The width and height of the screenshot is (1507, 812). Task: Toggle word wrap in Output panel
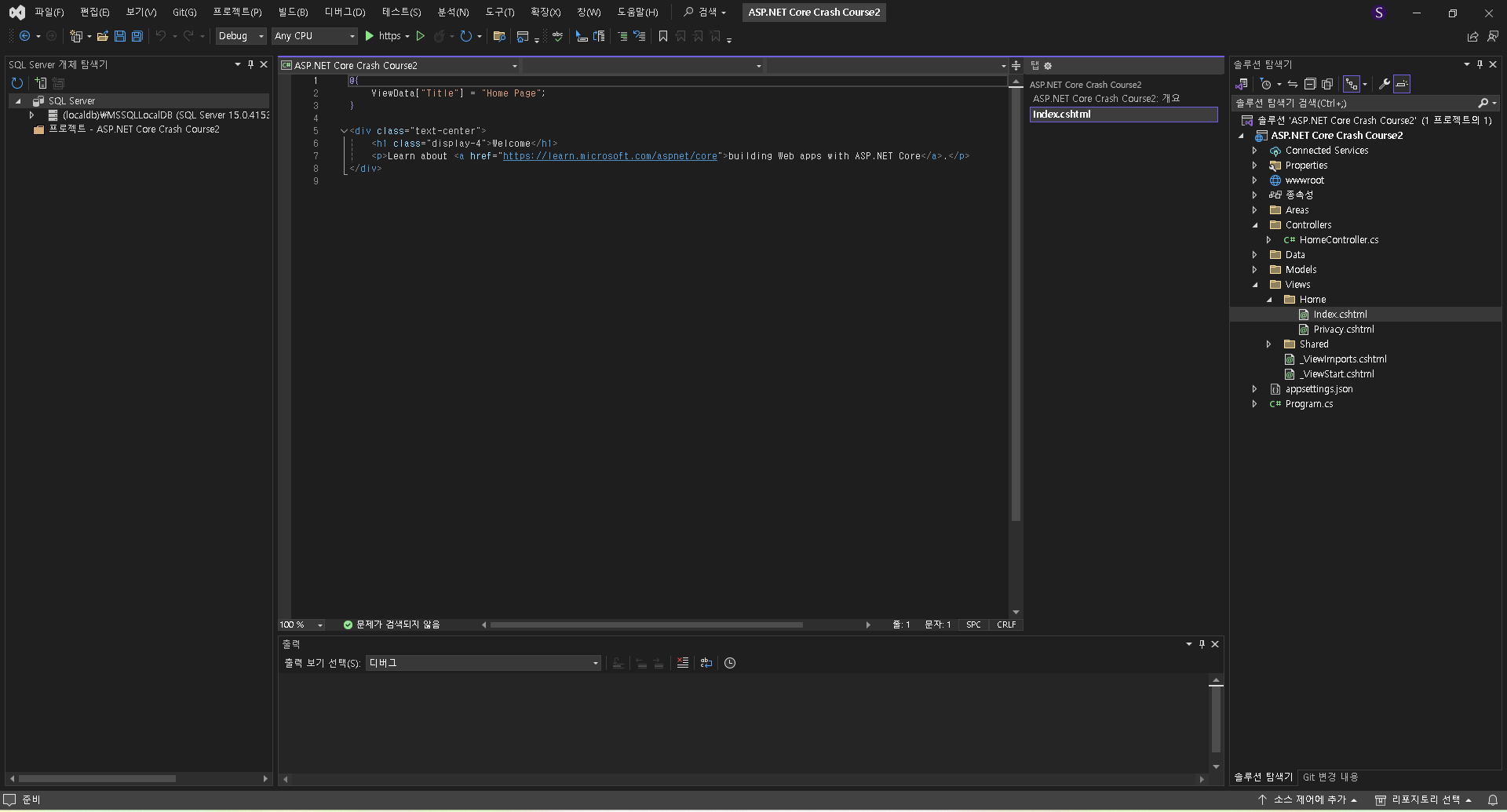(x=706, y=663)
